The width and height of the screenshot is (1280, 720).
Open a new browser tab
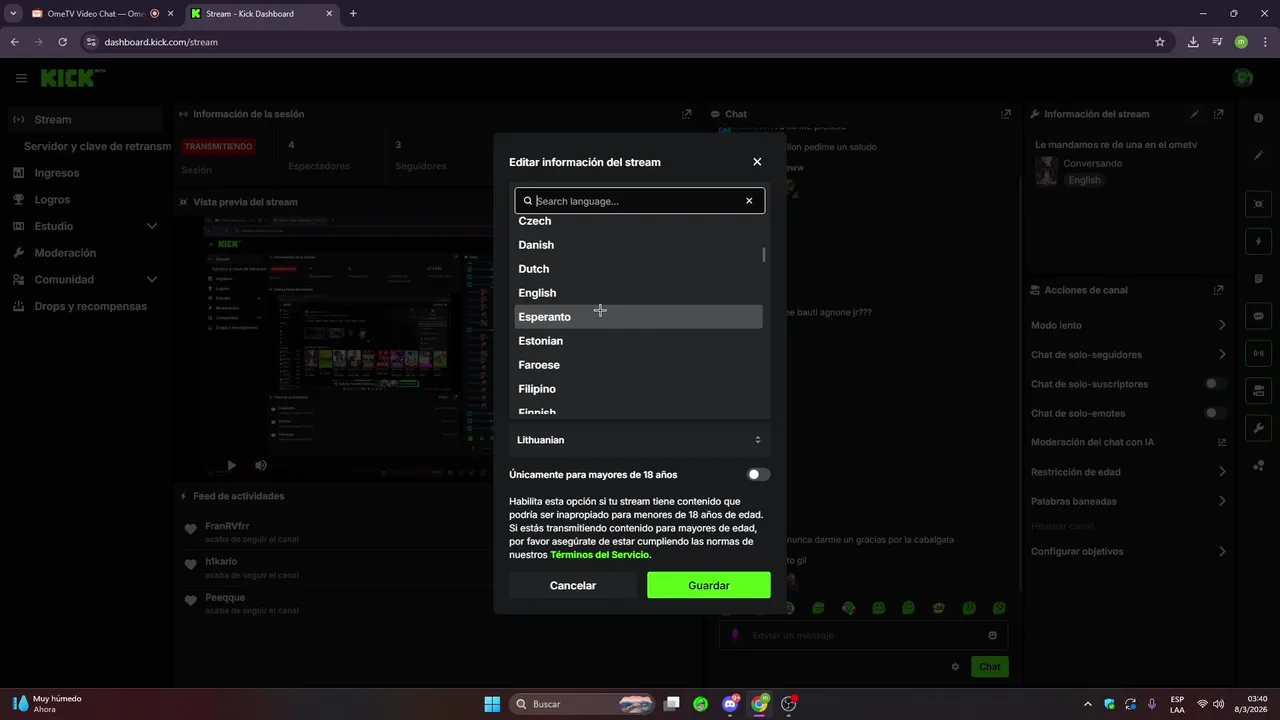click(x=353, y=14)
